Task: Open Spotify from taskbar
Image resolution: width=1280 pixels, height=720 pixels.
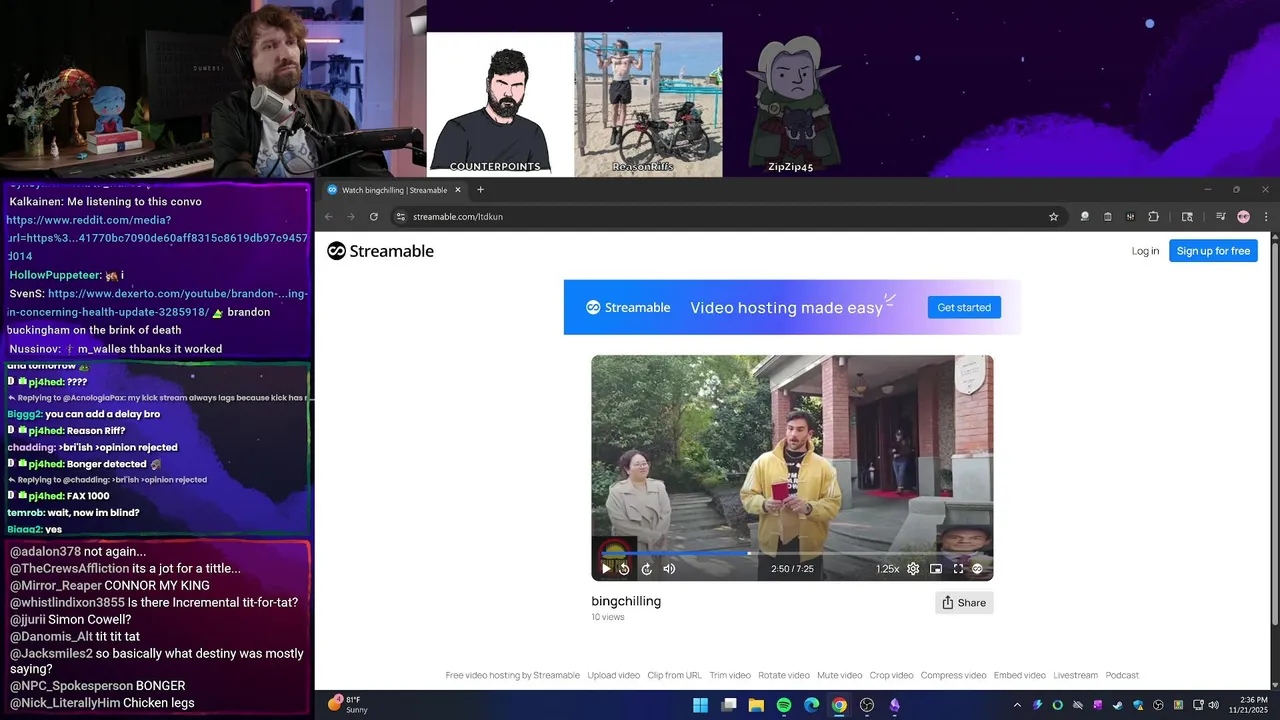Action: (784, 705)
